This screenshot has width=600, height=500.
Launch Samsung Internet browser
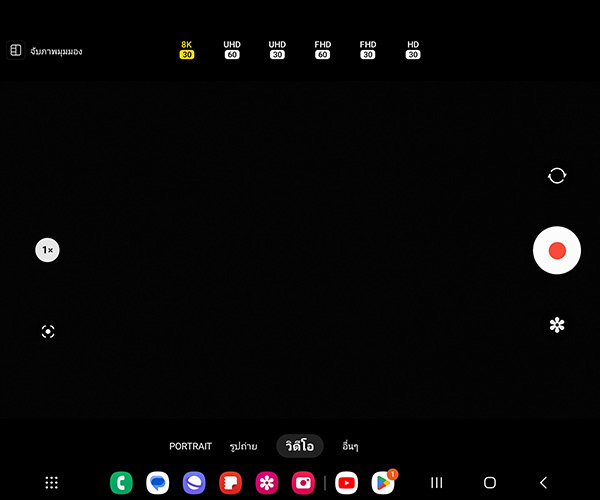pyautogui.click(x=194, y=483)
